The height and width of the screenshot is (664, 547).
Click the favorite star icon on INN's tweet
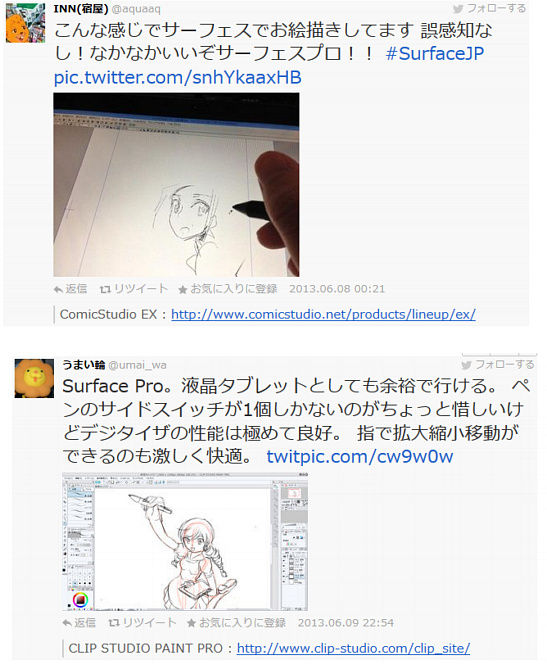[182, 290]
